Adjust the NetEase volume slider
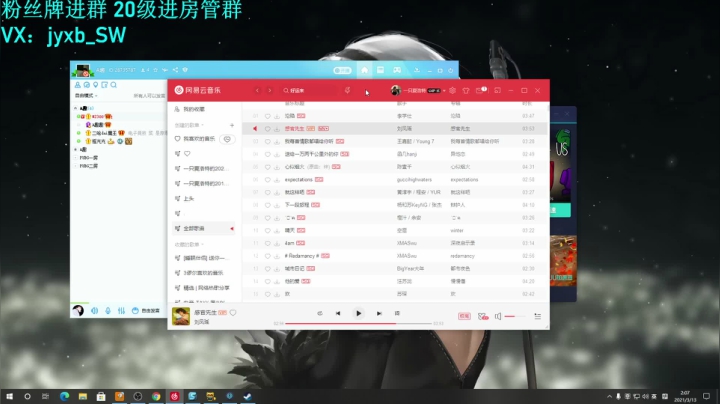Image resolution: width=720 pixels, height=404 pixels. (x=515, y=316)
